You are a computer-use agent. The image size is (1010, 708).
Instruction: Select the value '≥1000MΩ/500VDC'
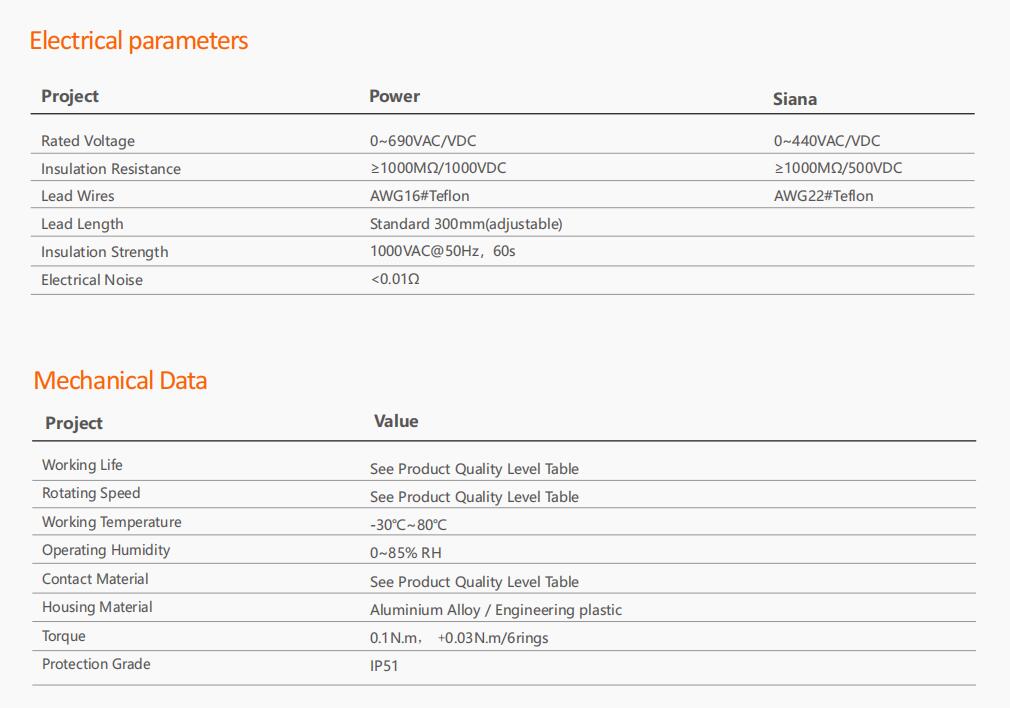[838, 168]
